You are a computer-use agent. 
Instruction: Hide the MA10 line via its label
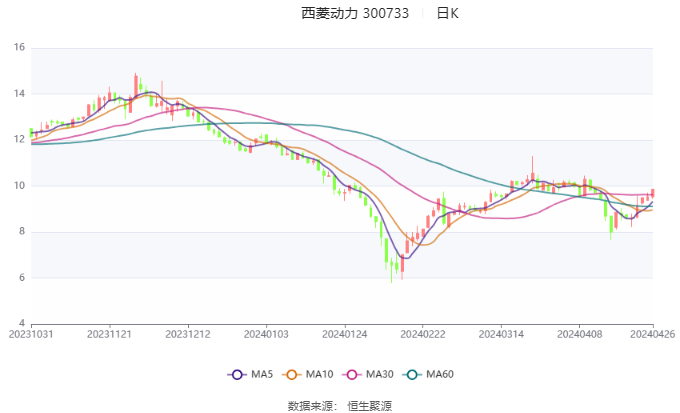tap(319, 374)
